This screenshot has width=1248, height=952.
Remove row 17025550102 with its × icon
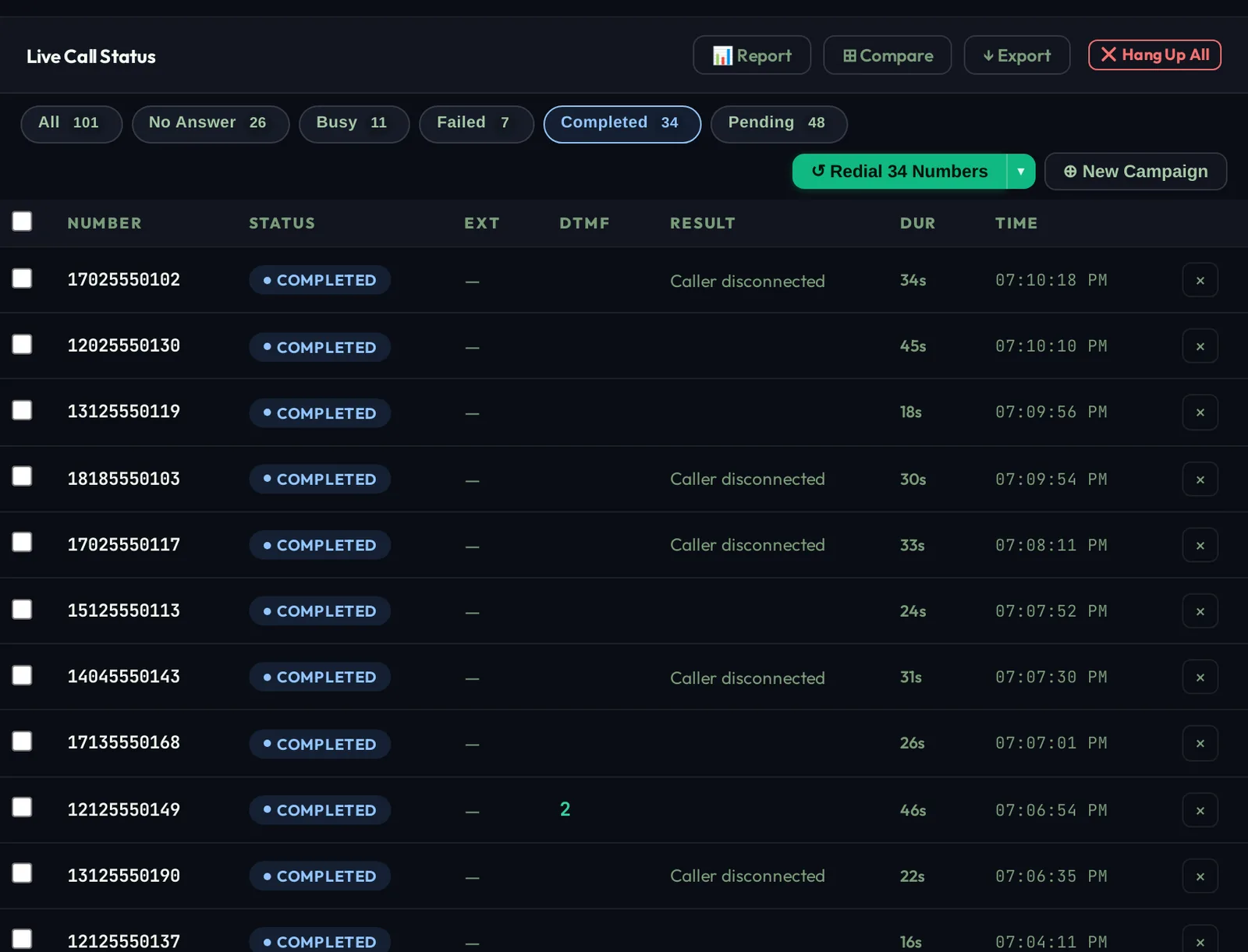click(x=1200, y=281)
